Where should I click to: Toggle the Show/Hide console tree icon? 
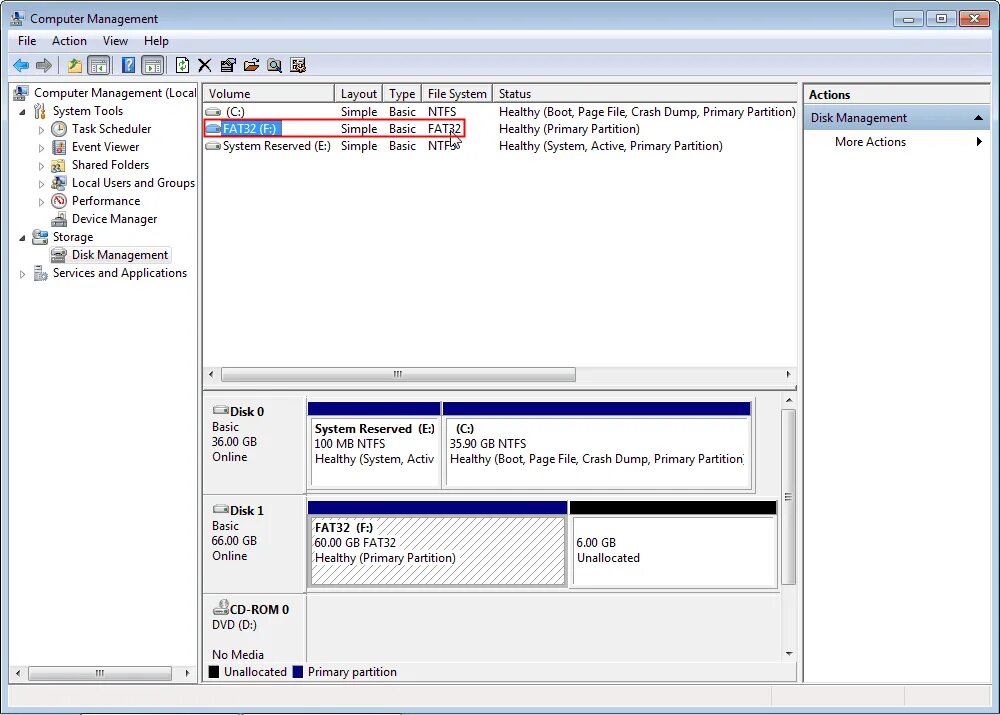coord(99,65)
